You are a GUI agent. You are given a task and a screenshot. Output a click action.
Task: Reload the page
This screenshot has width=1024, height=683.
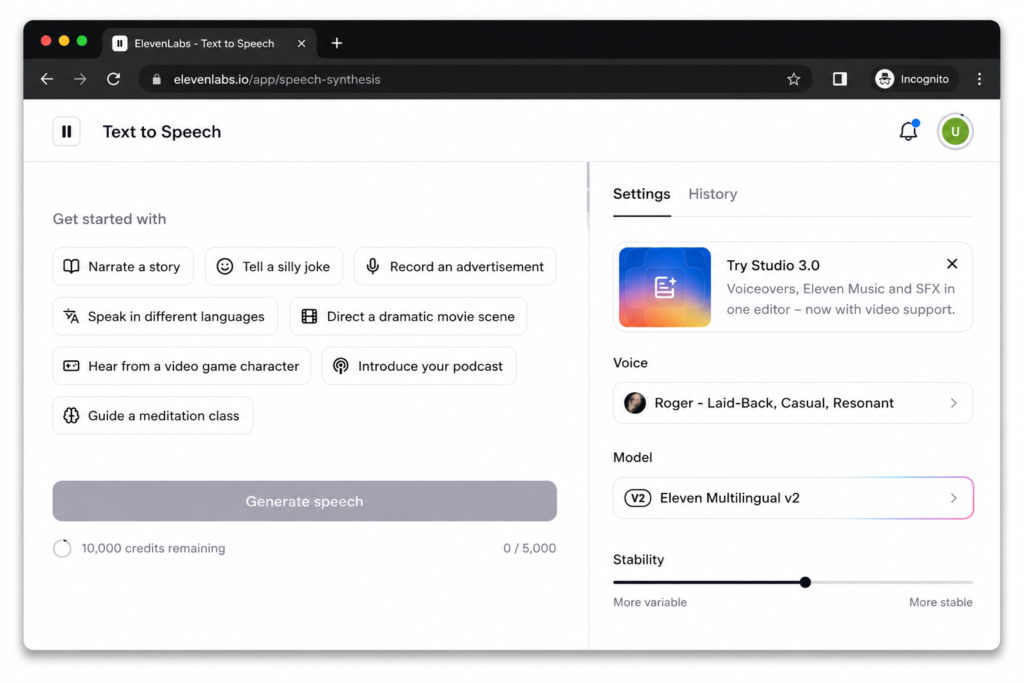(114, 79)
